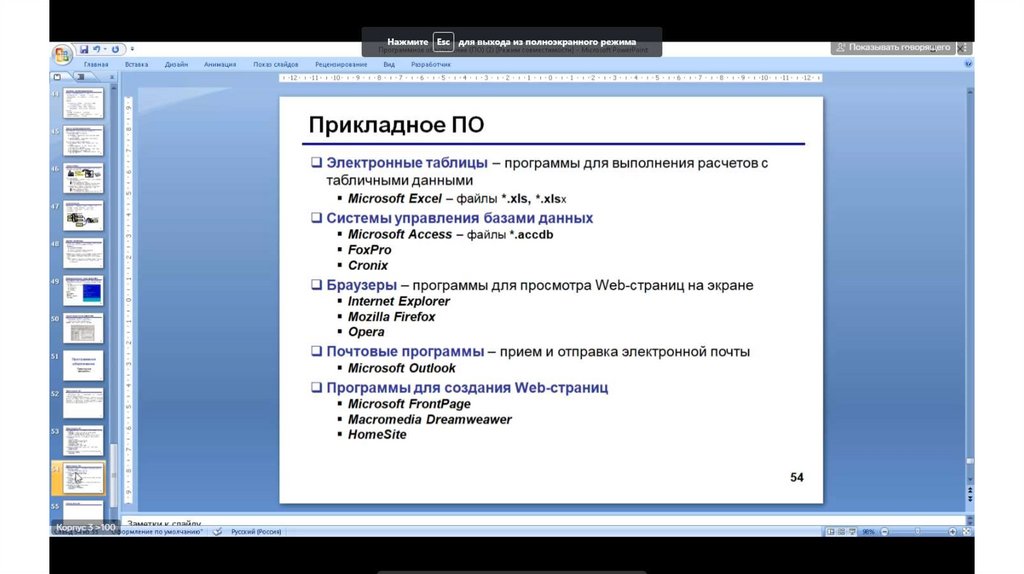Click the PowerPoint ribbon help icon
1024x574 pixels.
pos(968,64)
